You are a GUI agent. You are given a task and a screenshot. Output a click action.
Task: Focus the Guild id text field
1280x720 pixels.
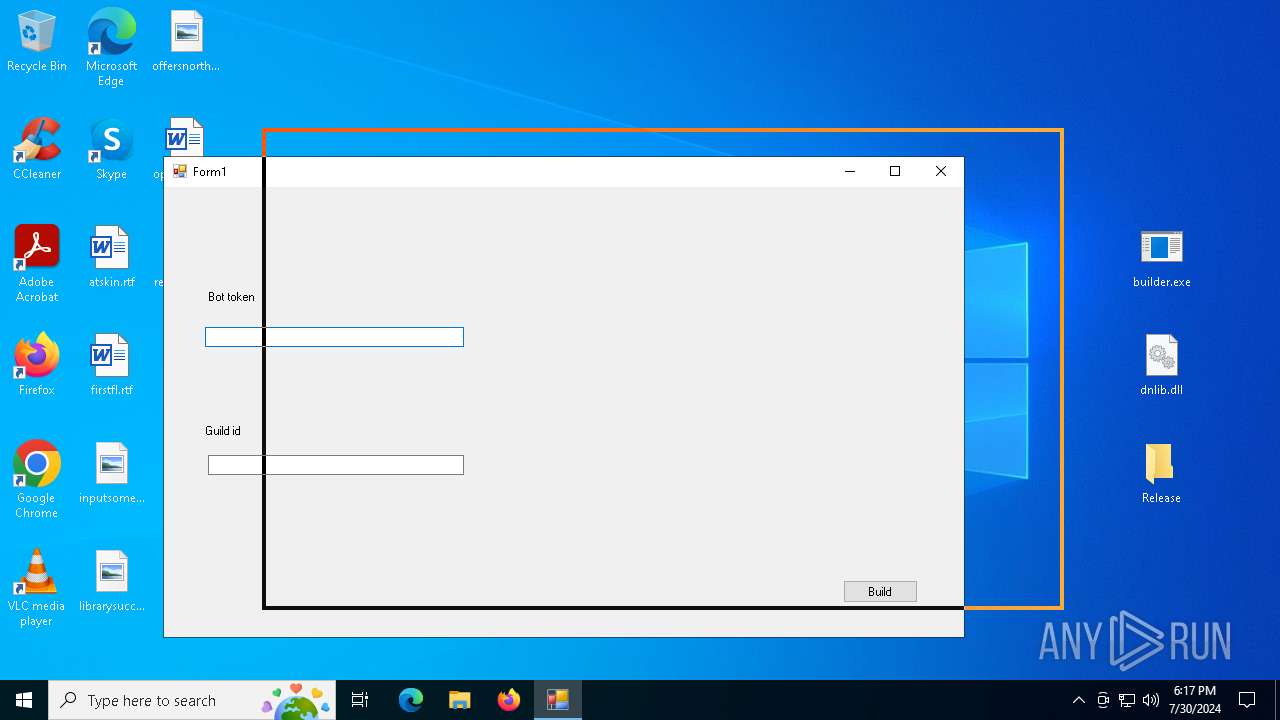tap(336, 465)
